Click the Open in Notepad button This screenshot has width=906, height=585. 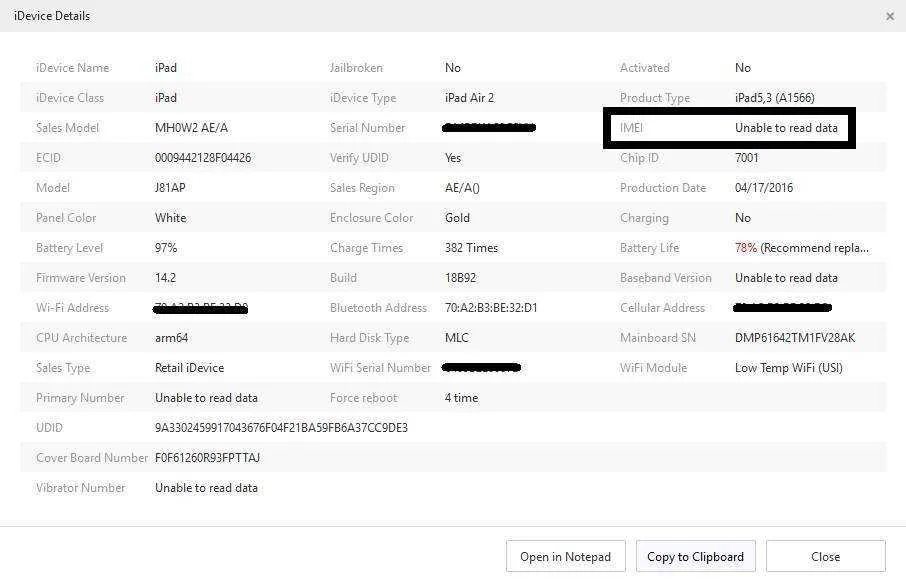point(566,557)
